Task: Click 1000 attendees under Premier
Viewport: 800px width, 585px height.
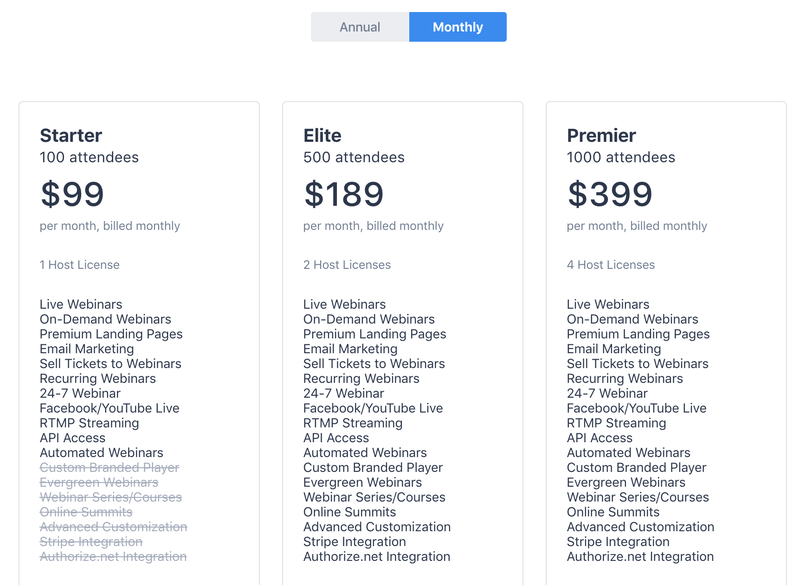Action: click(621, 157)
